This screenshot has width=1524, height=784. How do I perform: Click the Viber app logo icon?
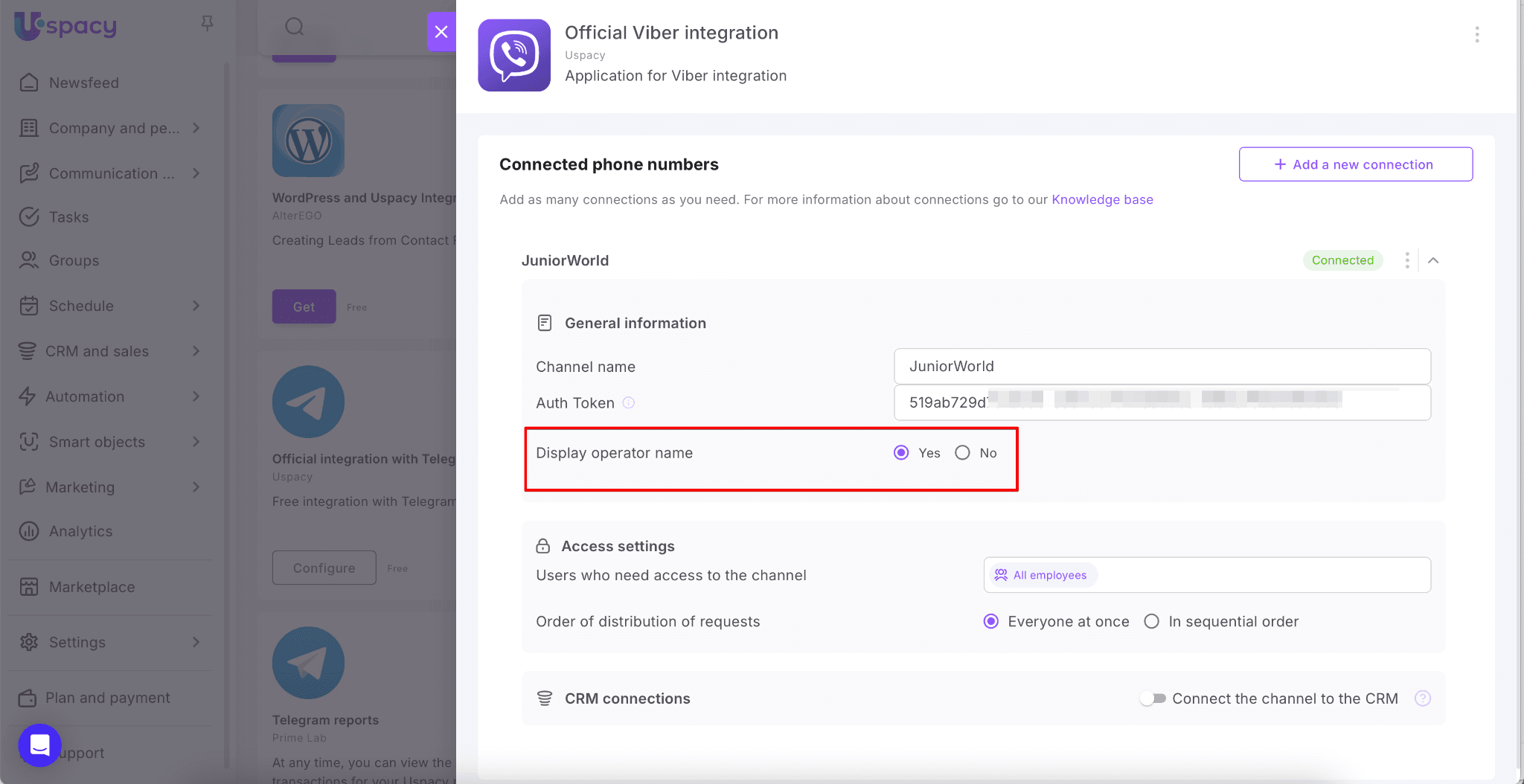(x=514, y=56)
